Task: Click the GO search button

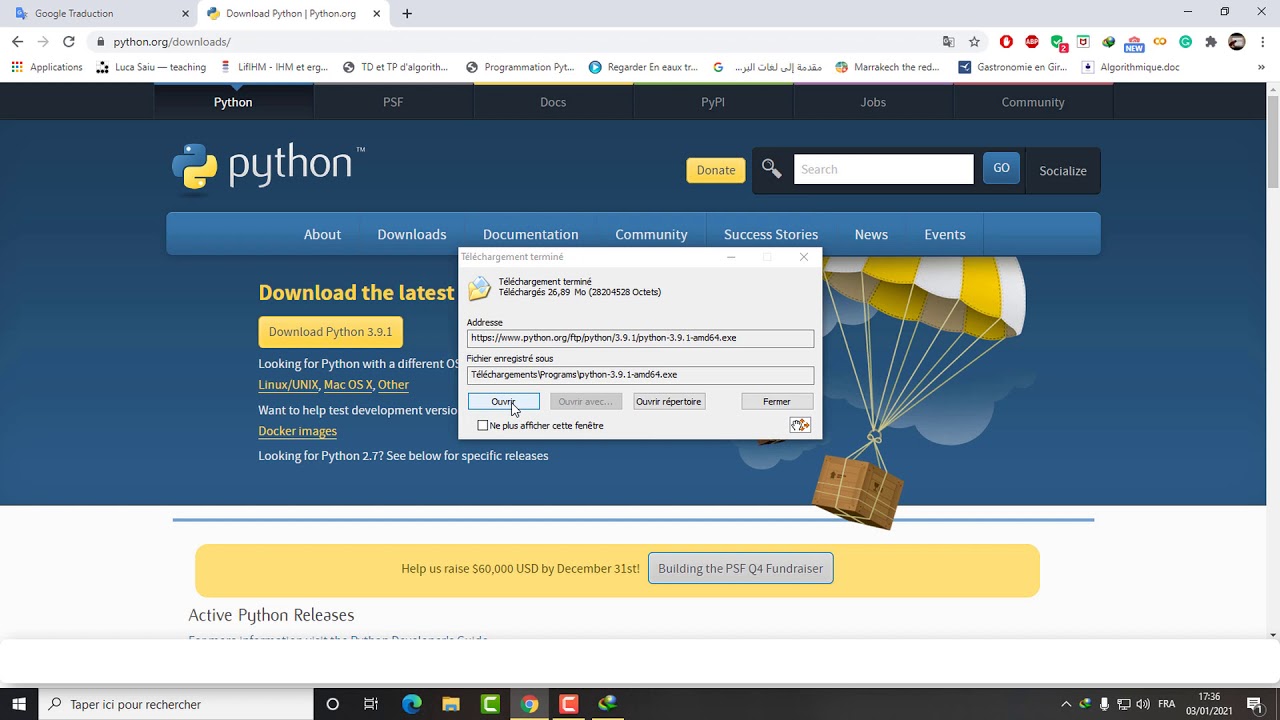Action: point(1001,169)
